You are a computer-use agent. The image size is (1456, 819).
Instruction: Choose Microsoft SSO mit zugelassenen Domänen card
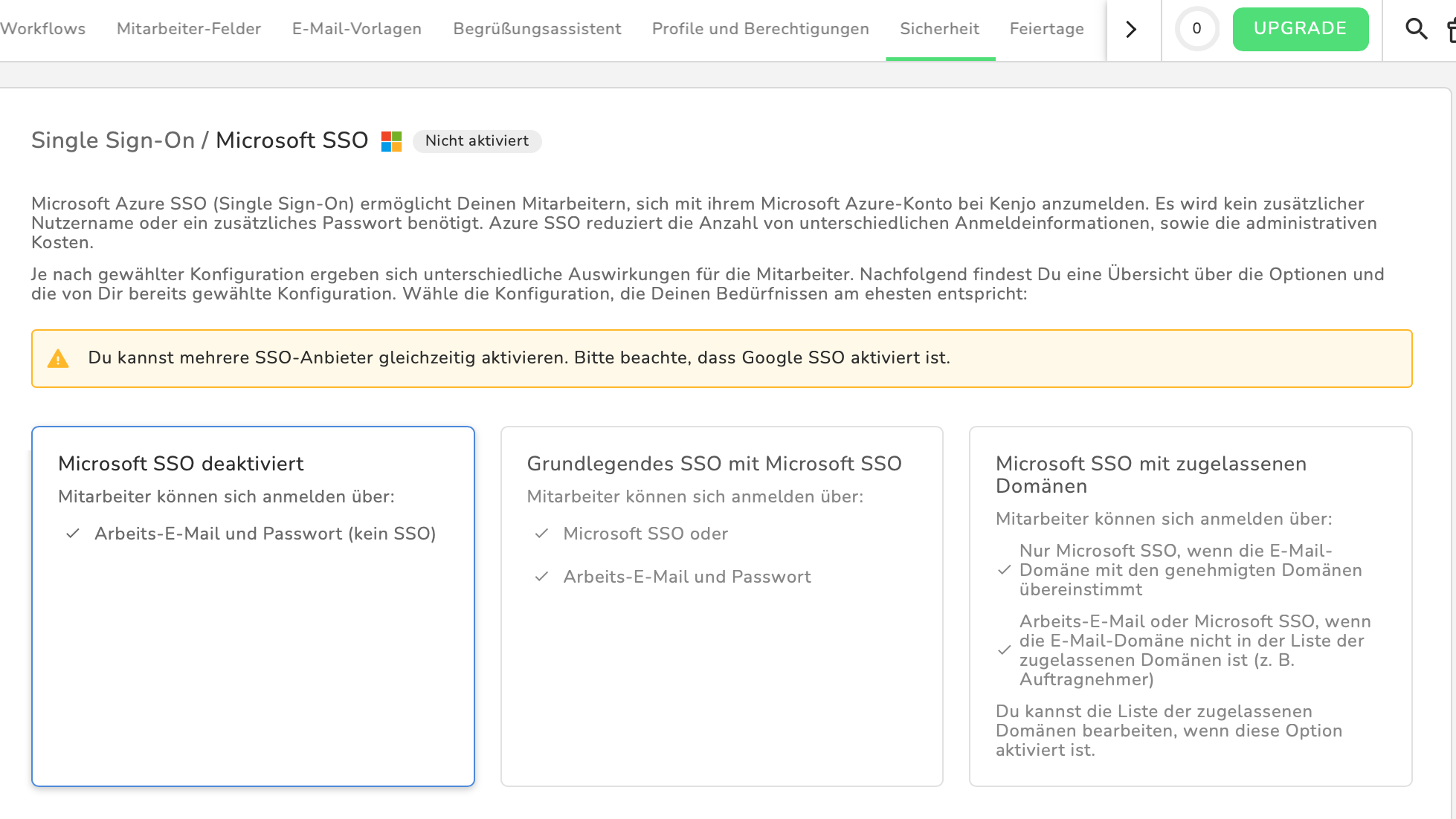click(x=1190, y=474)
